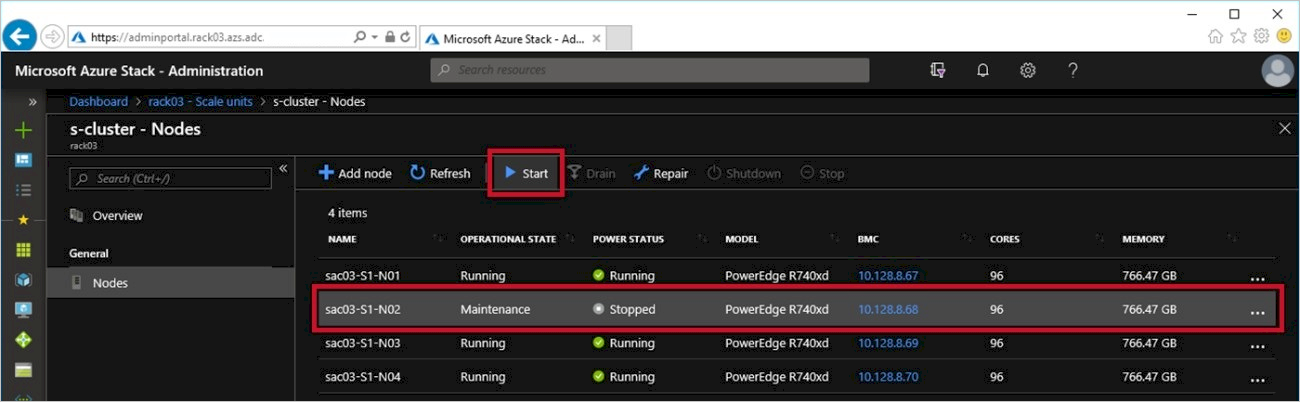Click the Search resources field
This screenshot has height=402, width=1300.
coord(650,70)
